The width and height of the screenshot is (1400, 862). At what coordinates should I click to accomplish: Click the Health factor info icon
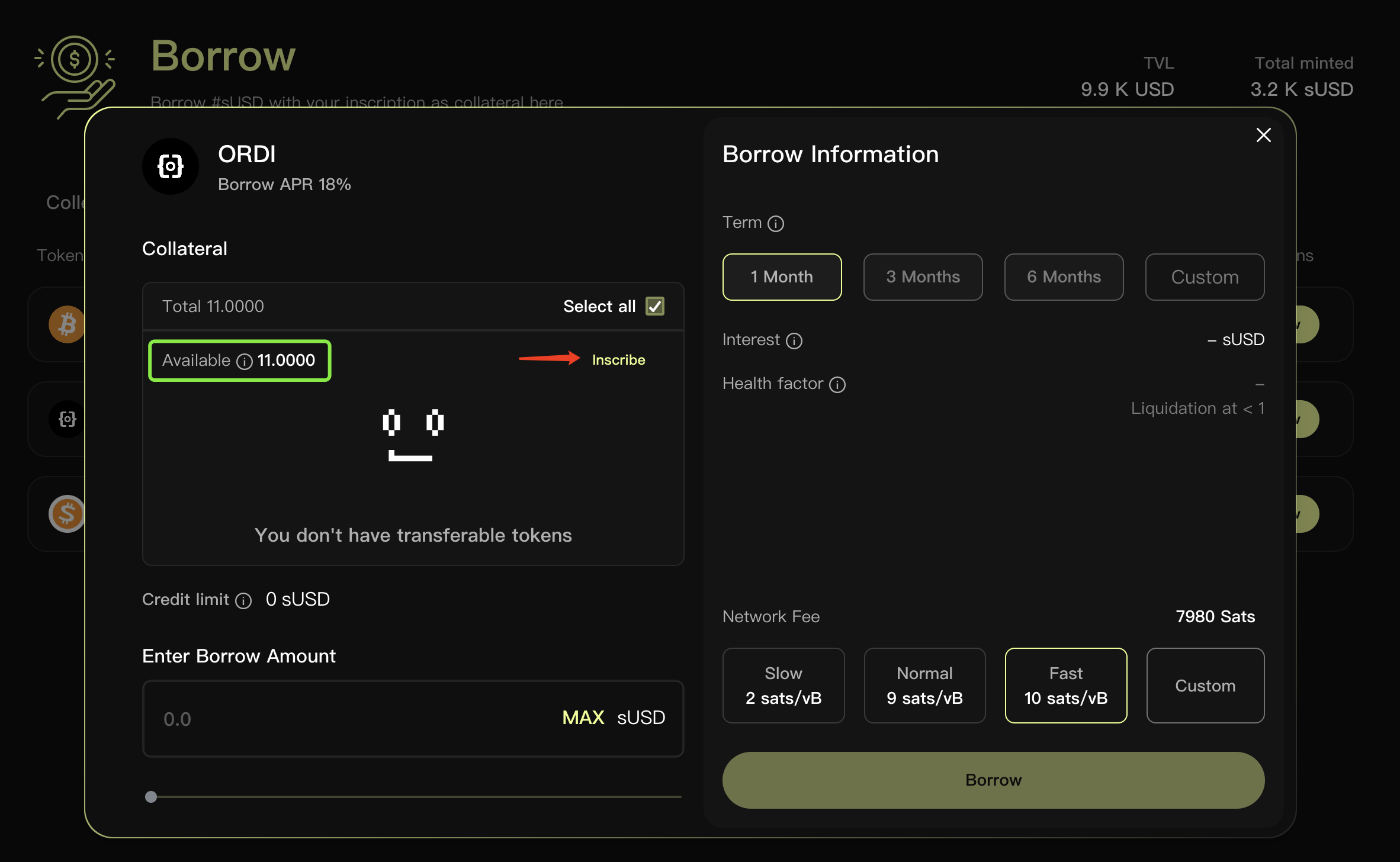click(837, 385)
